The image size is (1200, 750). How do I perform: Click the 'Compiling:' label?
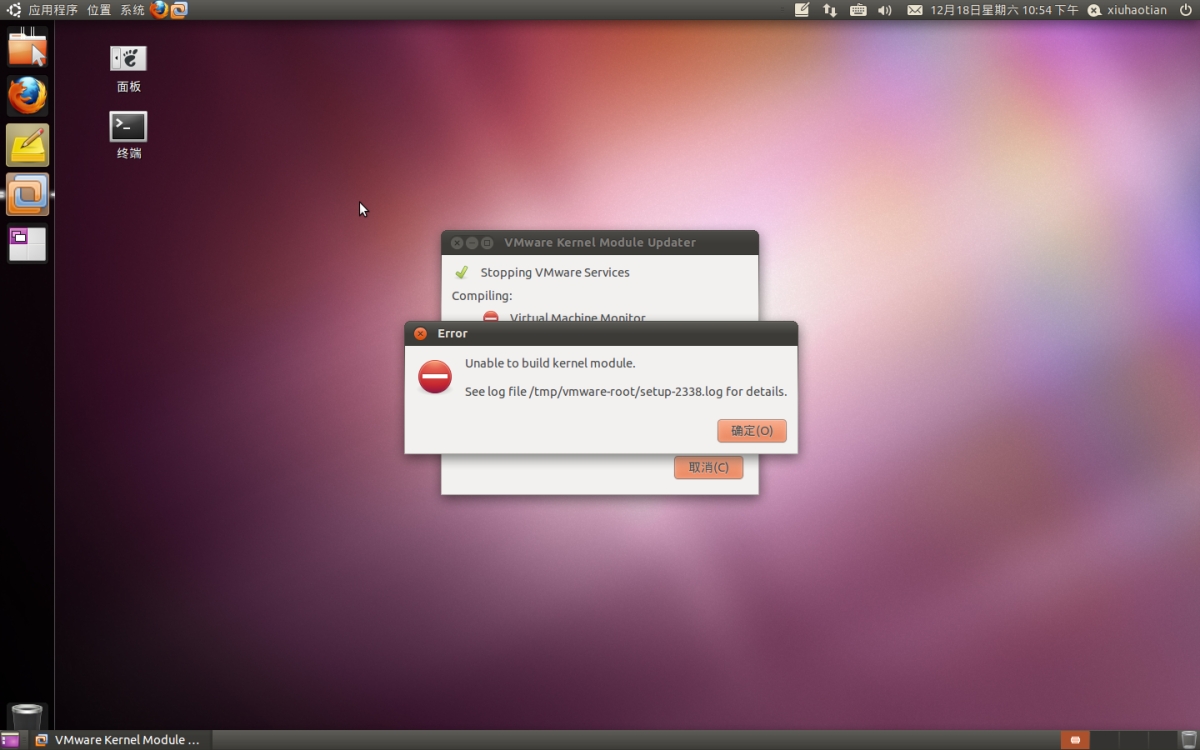tap(482, 296)
